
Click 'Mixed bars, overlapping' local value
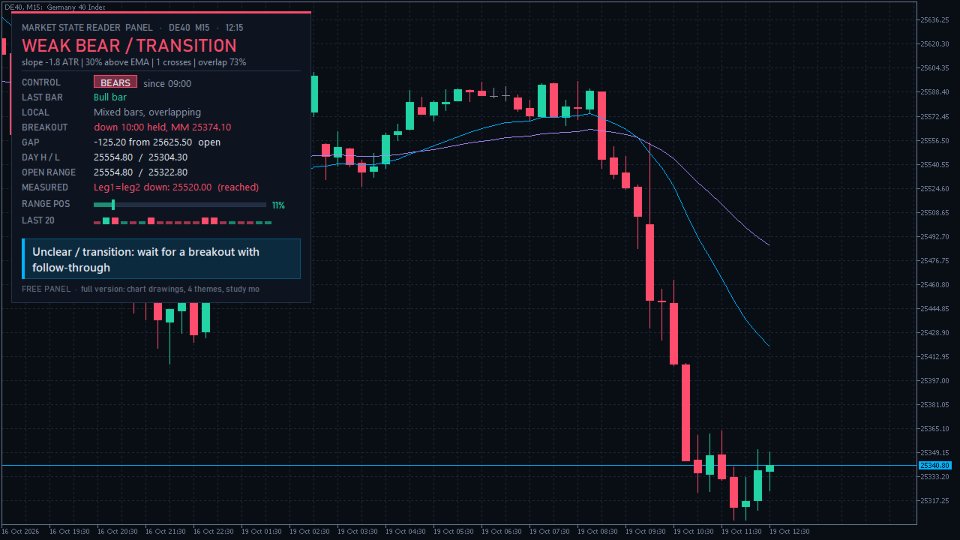147,112
